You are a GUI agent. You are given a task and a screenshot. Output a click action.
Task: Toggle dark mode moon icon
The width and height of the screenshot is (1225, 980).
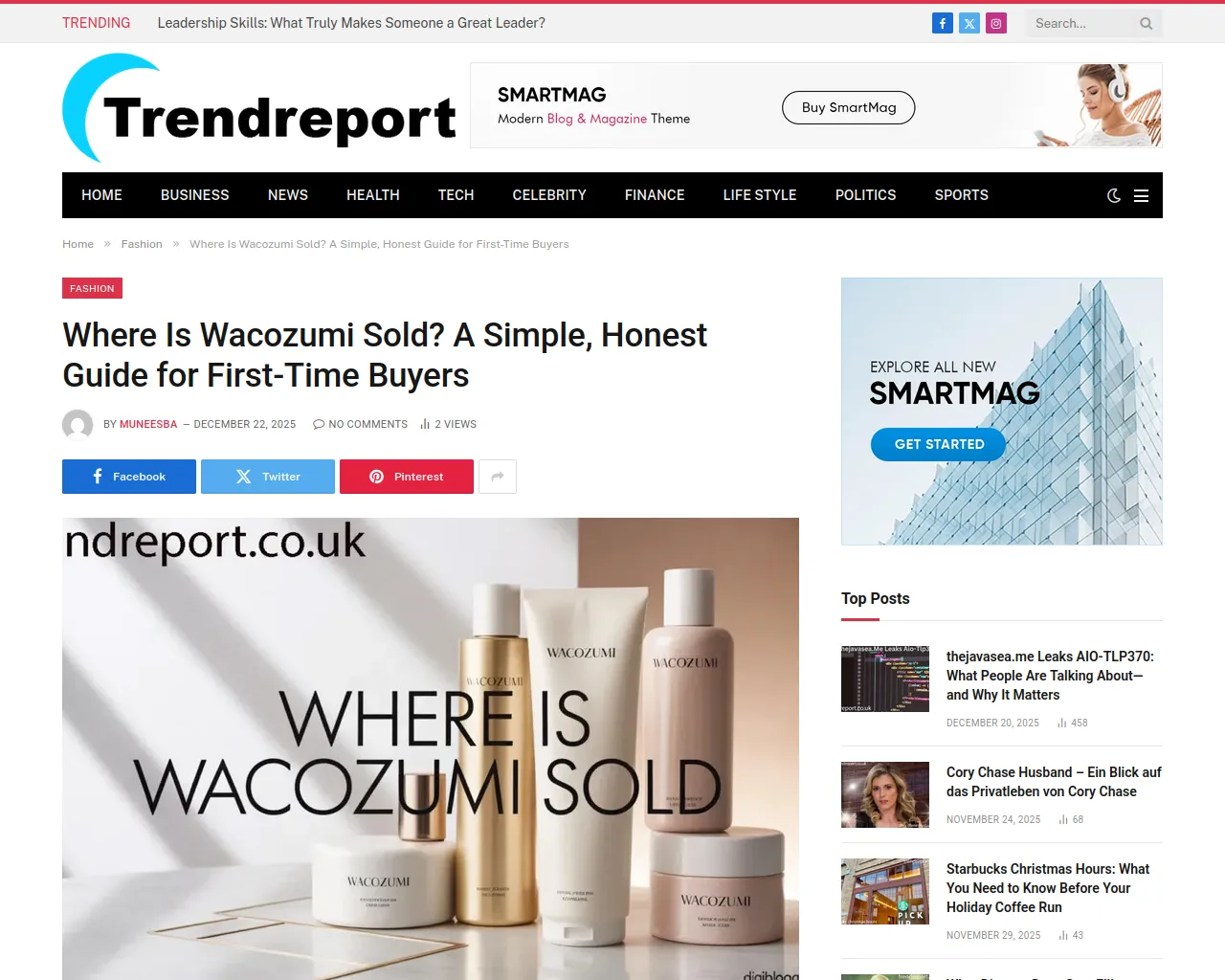click(1114, 195)
